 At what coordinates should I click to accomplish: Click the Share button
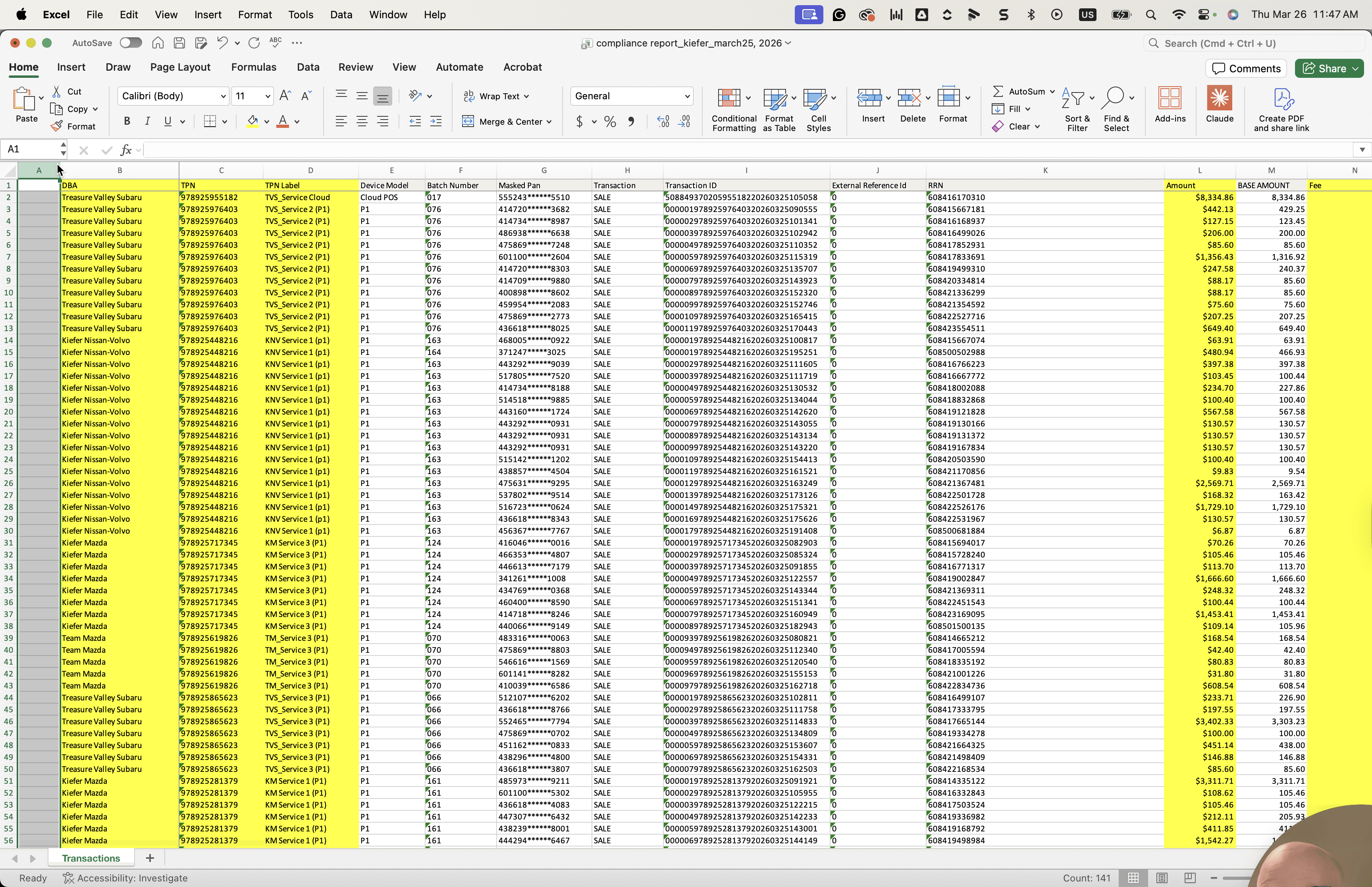tap(1330, 68)
